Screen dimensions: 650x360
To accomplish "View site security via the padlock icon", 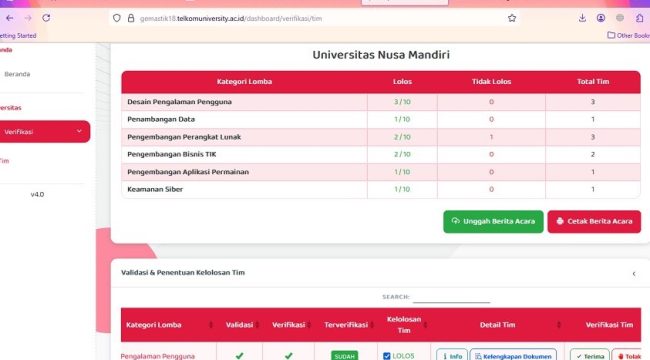I will pos(131,18).
